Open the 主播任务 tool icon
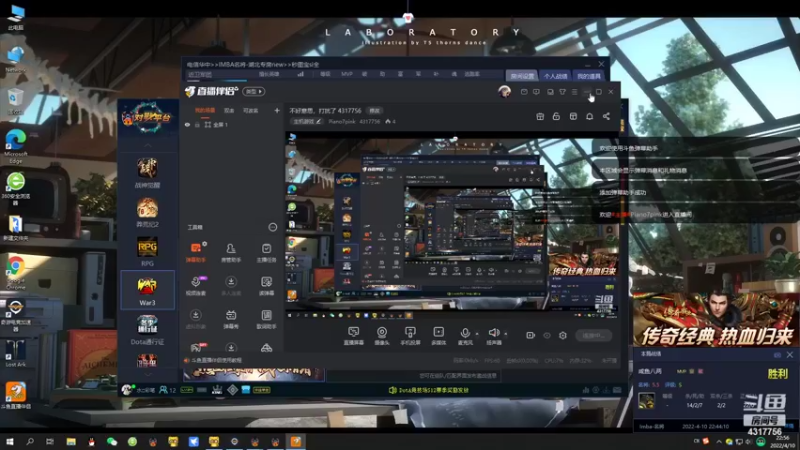The height and width of the screenshot is (450, 800). click(266, 252)
